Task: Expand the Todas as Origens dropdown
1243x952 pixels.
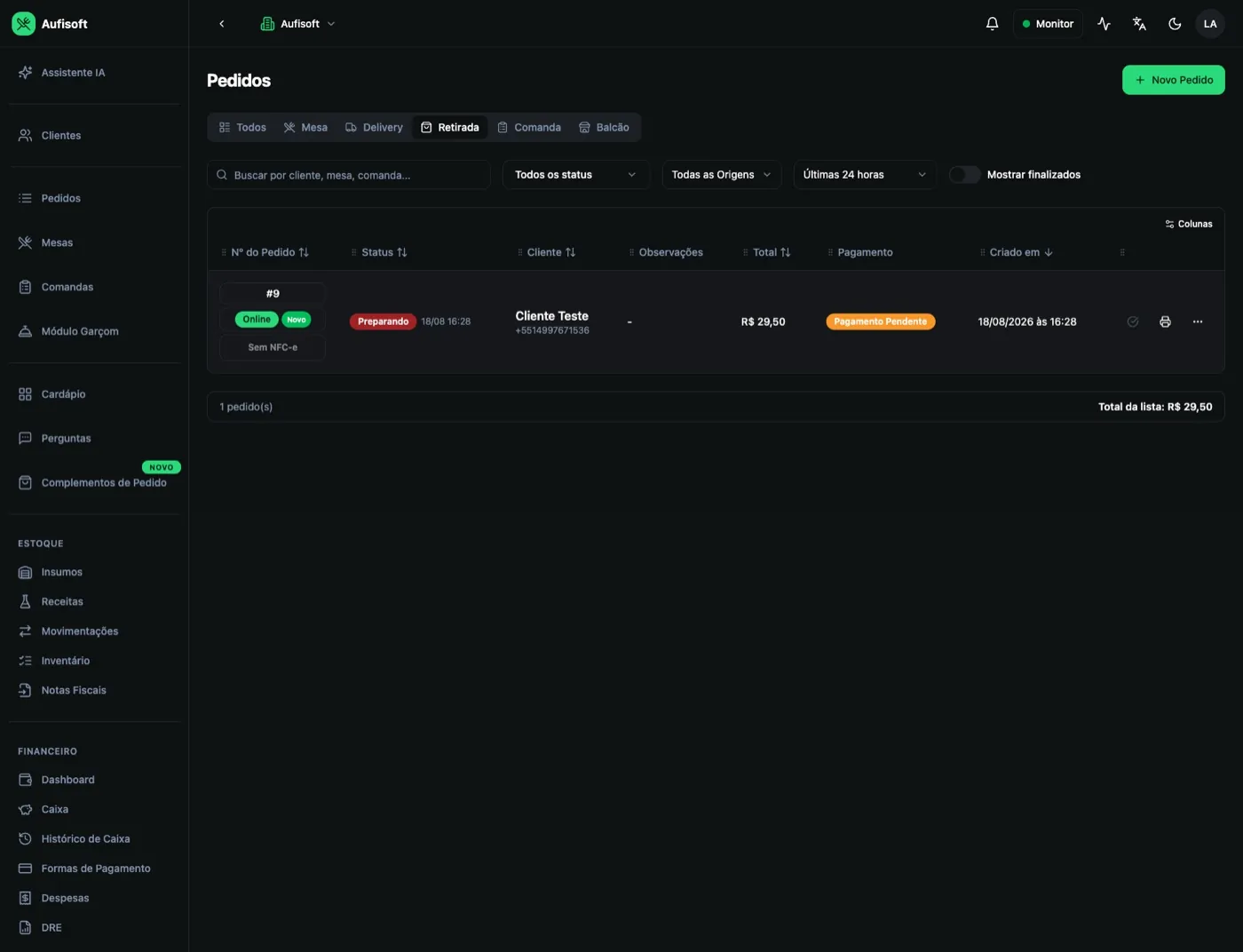Action: click(x=722, y=175)
